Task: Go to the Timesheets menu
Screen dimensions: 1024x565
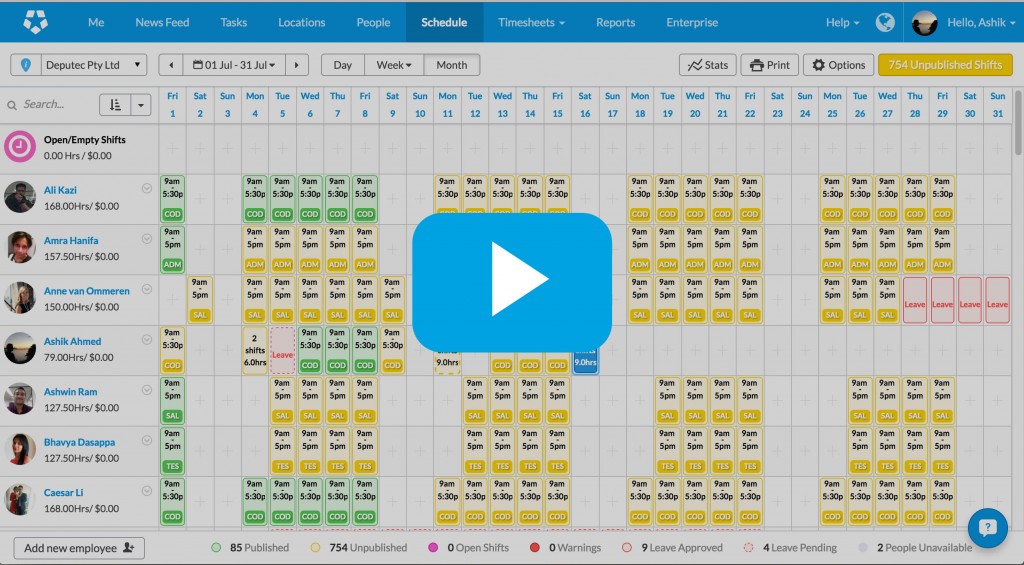Action: pos(530,22)
